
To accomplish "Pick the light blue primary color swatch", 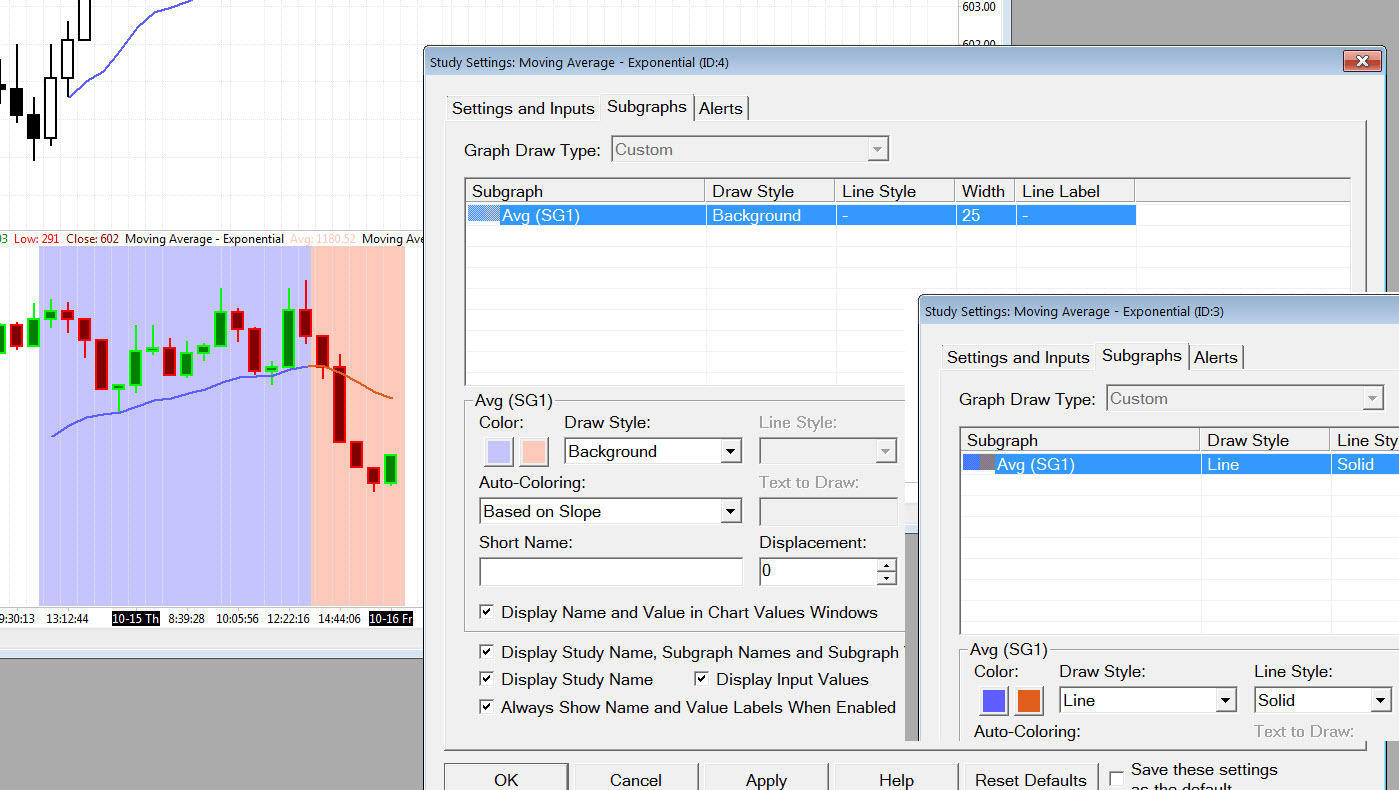I will click(x=499, y=452).
